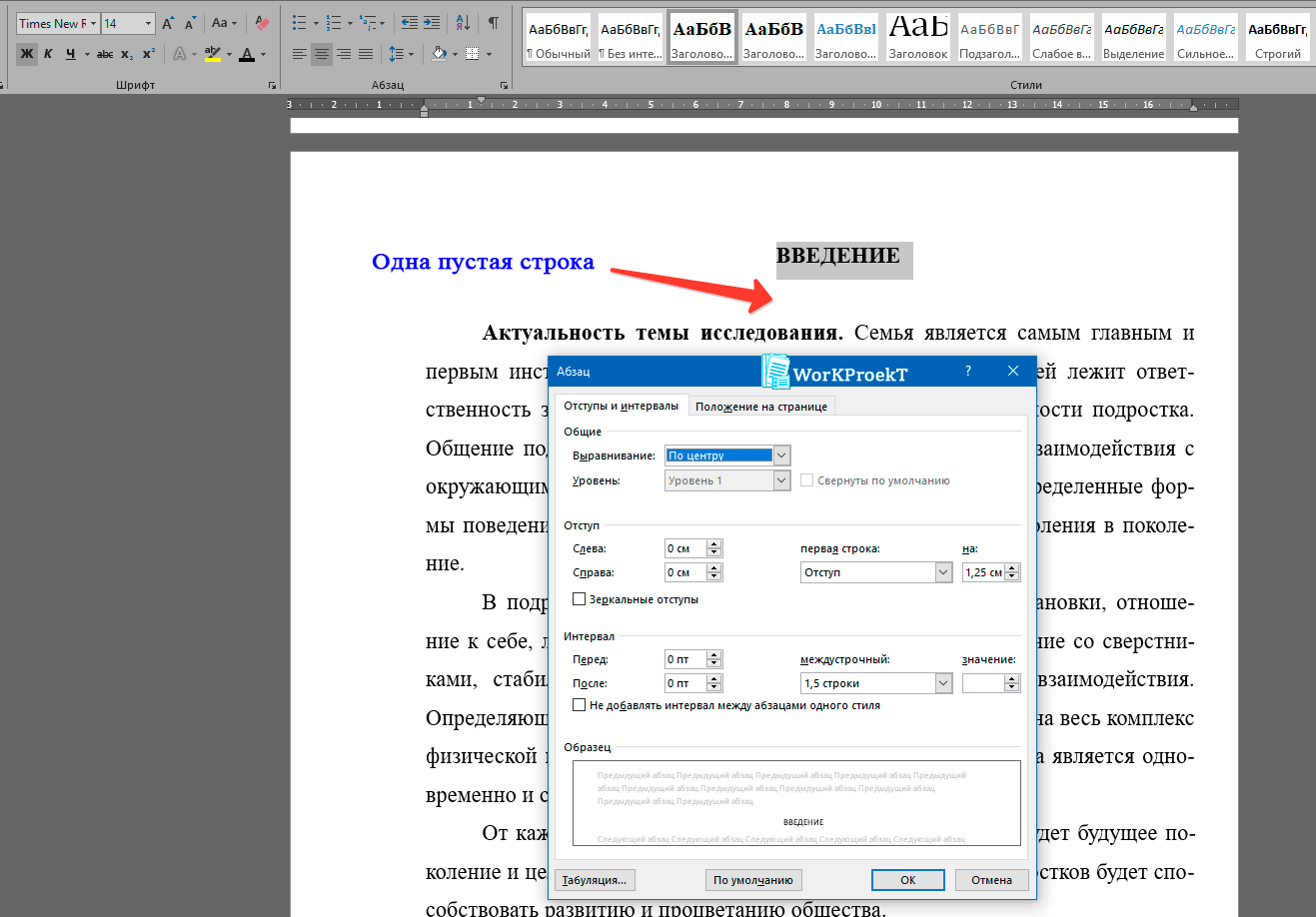Click the 'Слева' indent input field
The height and width of the screenshot is (917, 1316).
tap(685, 548)
